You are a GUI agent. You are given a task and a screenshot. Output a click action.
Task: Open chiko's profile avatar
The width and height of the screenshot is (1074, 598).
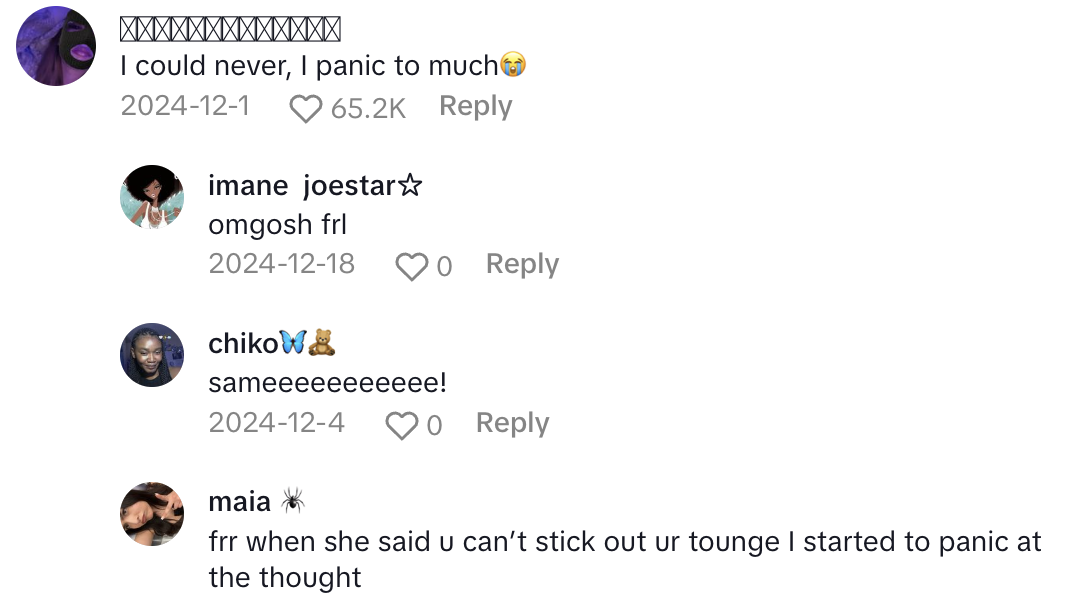[x=152, y=355]
